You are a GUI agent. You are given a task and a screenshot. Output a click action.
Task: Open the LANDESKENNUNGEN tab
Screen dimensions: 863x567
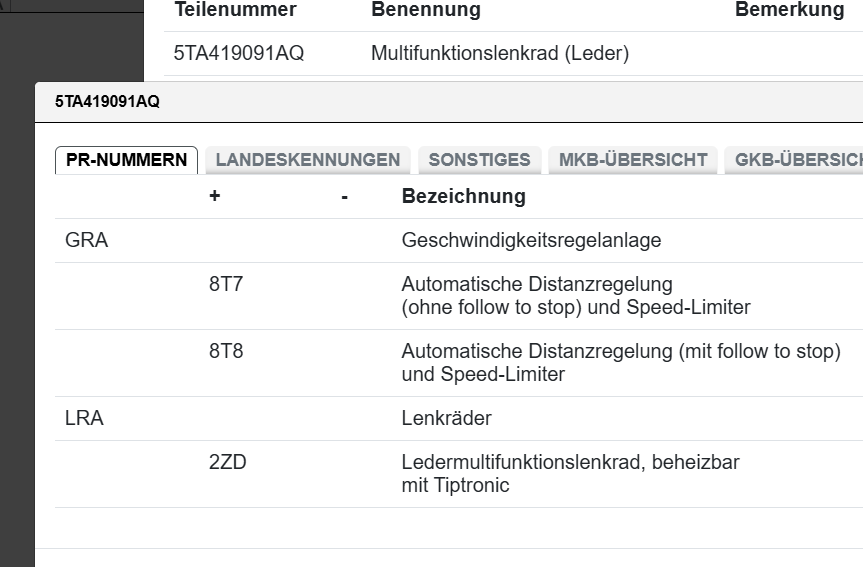point(307,160)
